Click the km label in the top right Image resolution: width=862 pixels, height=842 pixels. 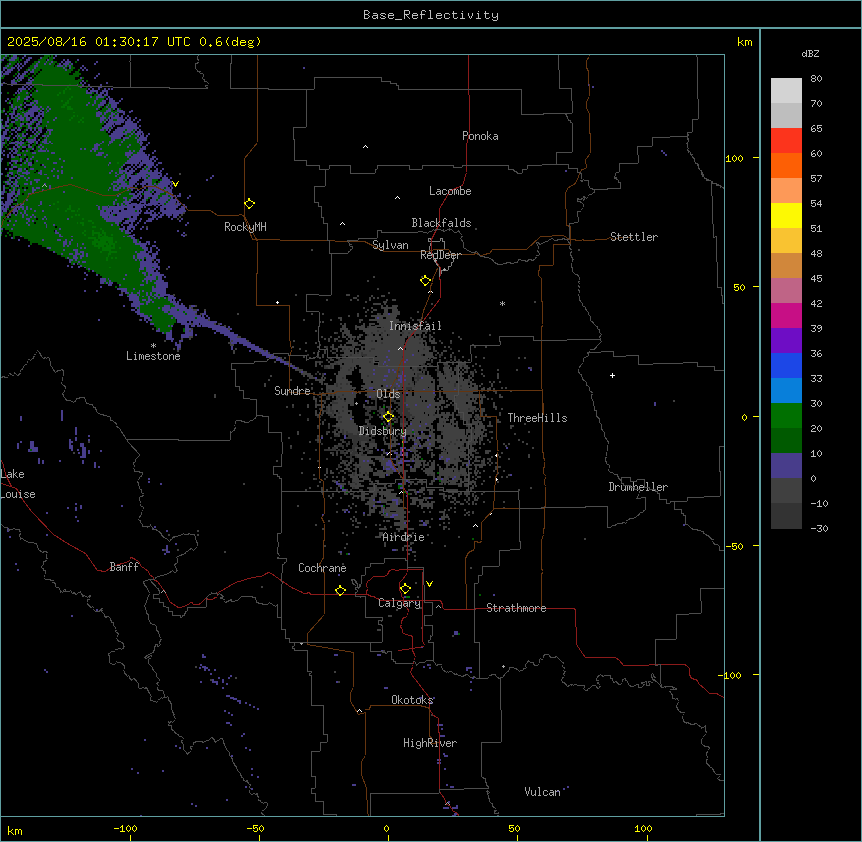click(x=745, y=42)
